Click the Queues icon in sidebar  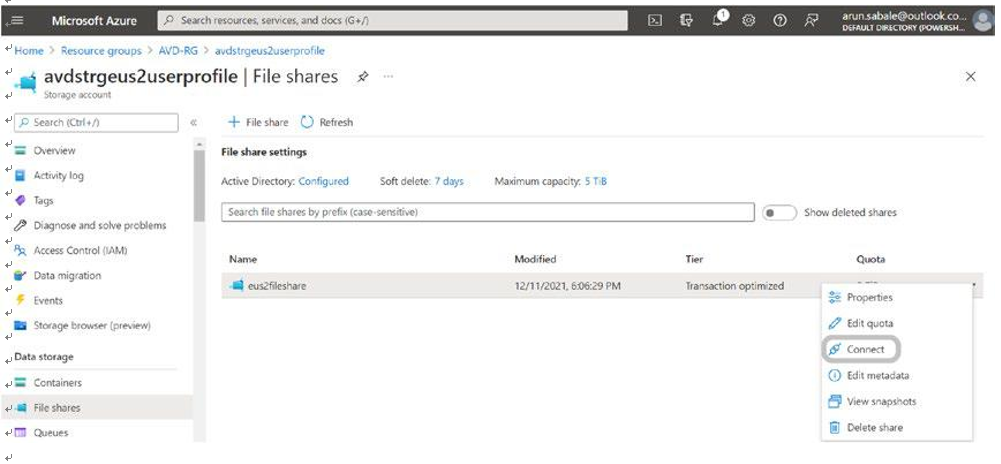(21, 433)
